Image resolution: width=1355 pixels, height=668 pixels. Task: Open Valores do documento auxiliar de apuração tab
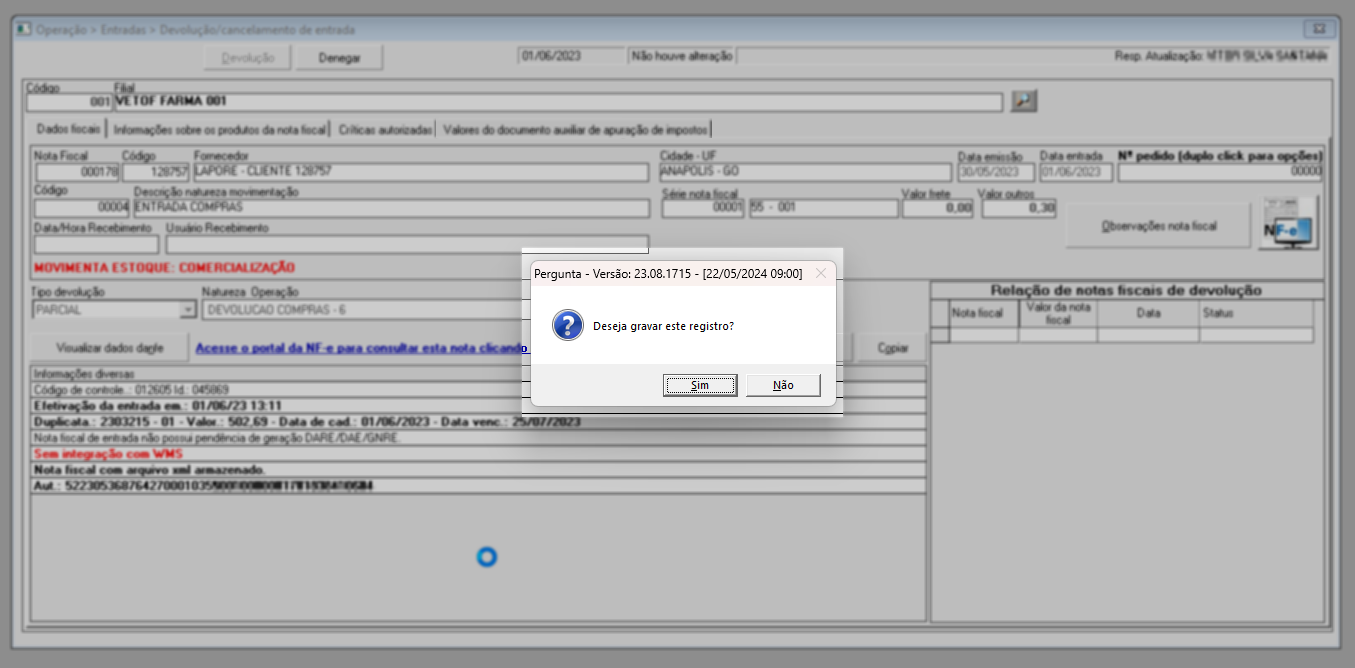tap(575, 129)
